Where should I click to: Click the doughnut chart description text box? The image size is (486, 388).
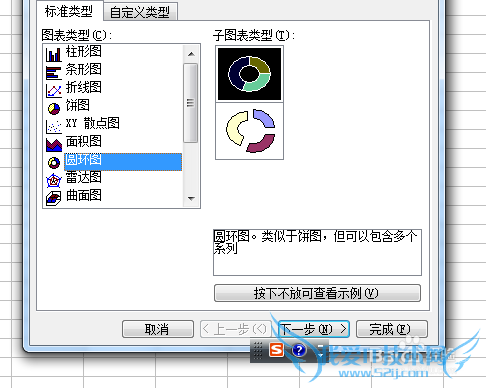click(317, 252)
